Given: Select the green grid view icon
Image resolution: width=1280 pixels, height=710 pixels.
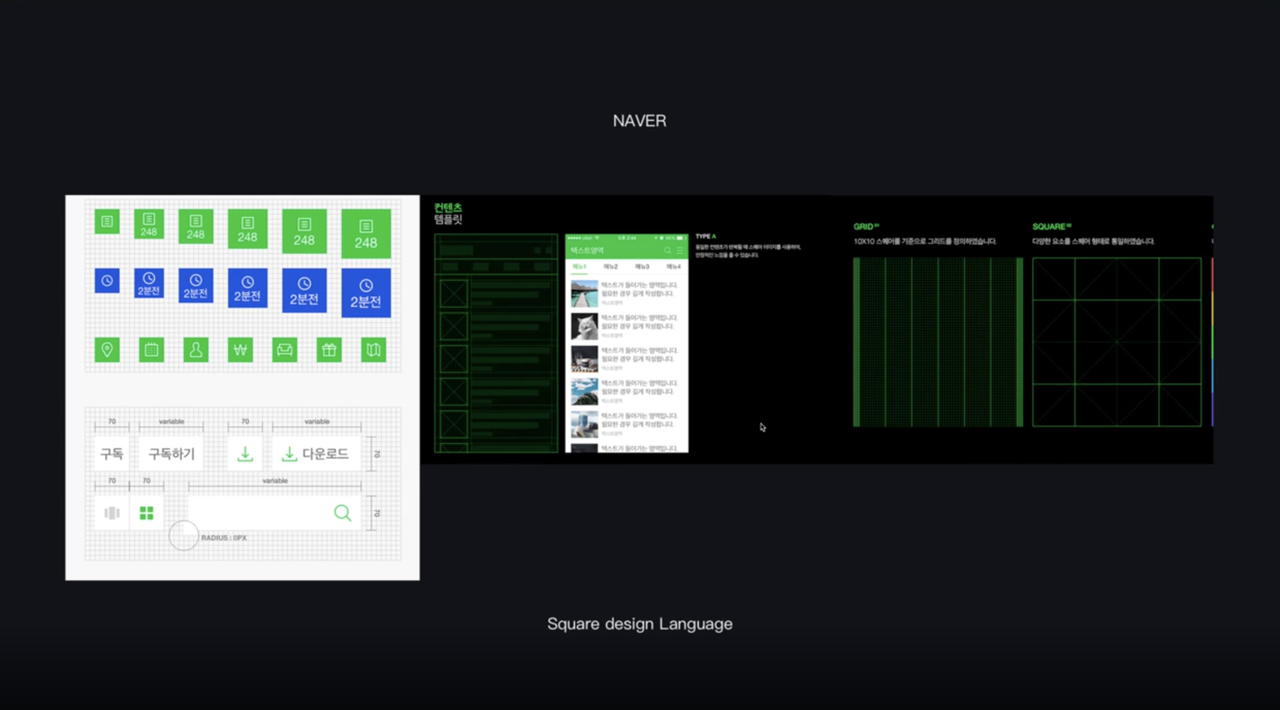Looking at the screenshot, I should click(x=146, y=513).
